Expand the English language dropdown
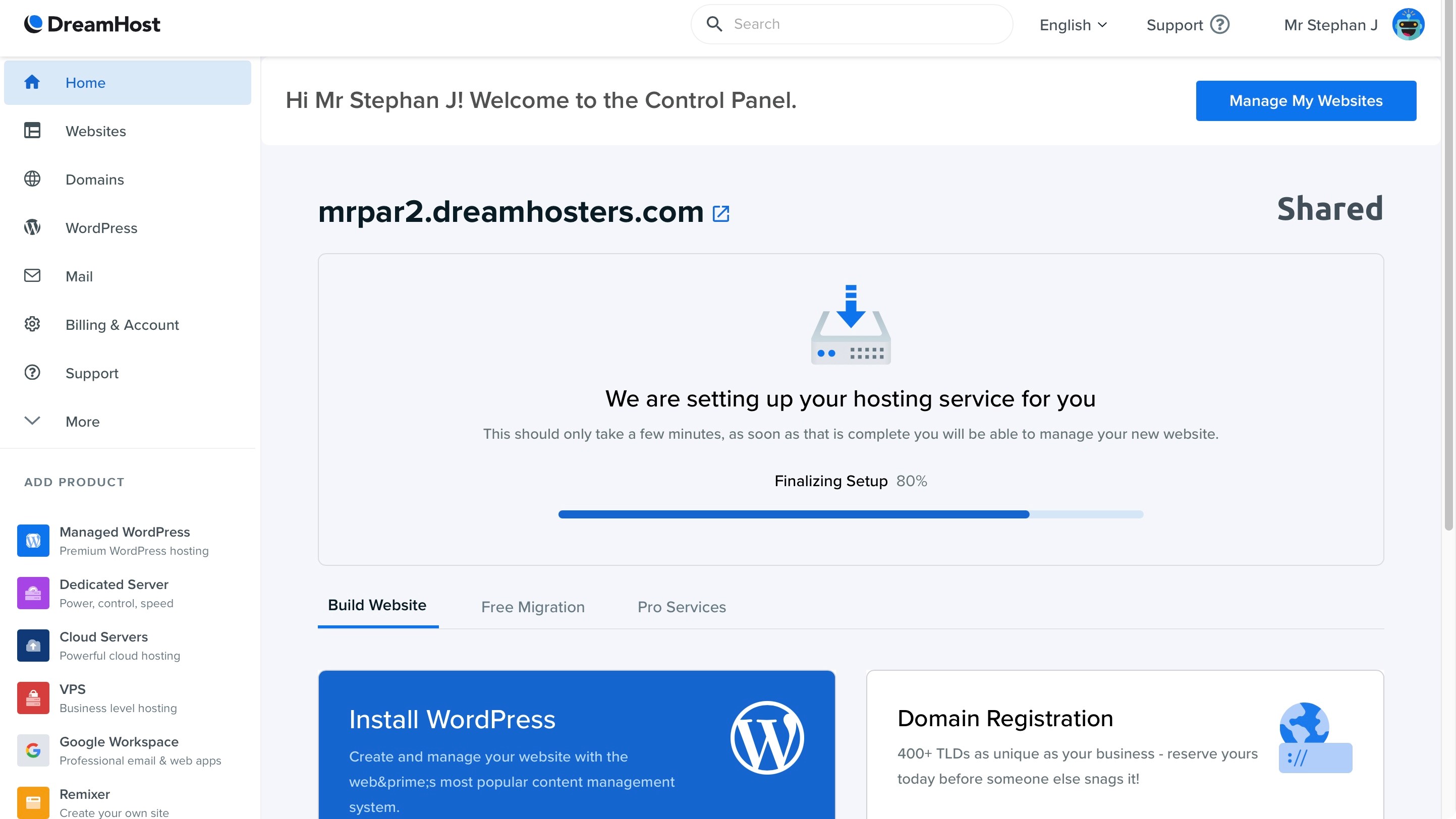 click(1072, 24)
